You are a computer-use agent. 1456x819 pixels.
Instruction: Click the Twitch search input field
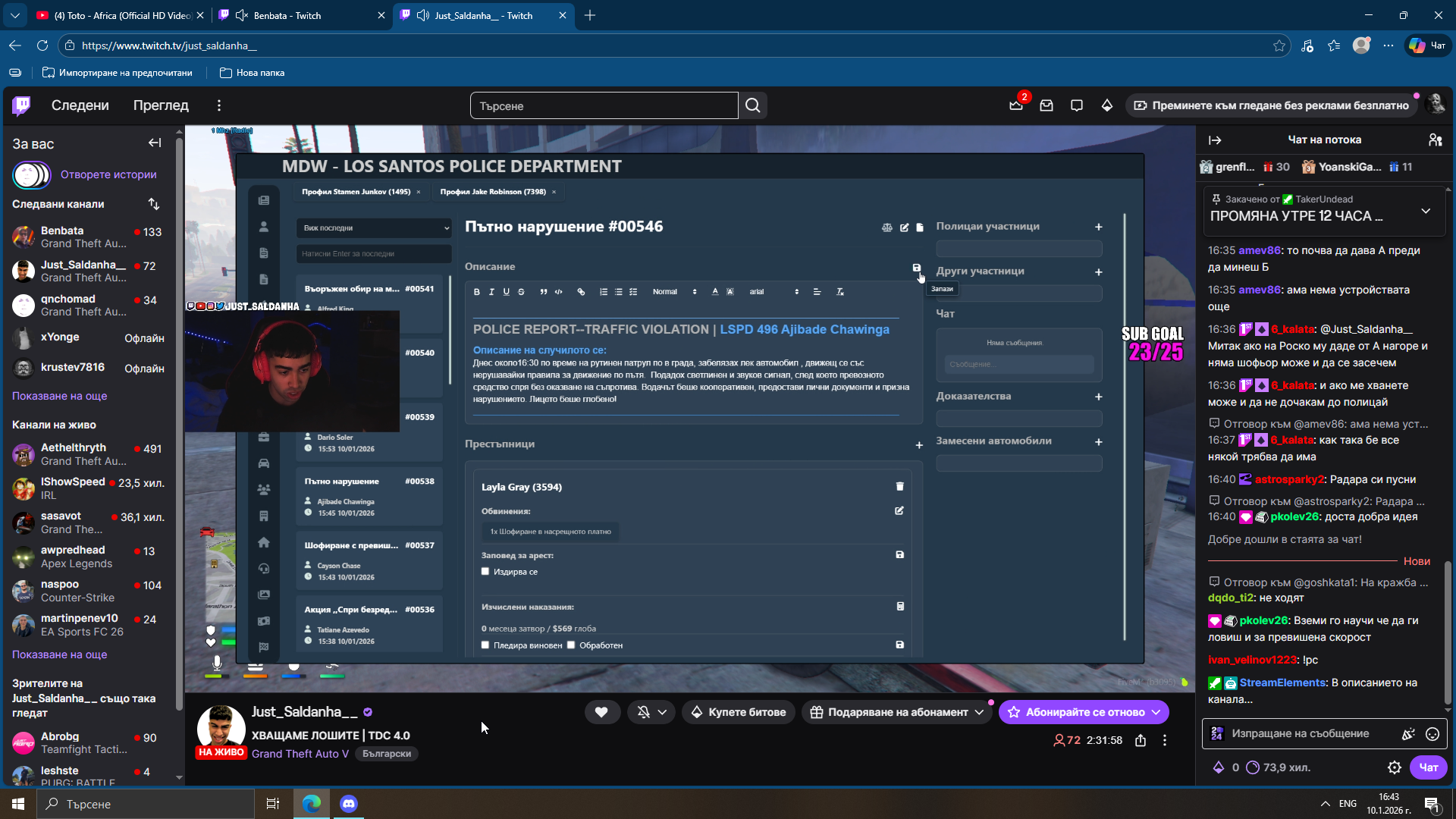(604, 105)
